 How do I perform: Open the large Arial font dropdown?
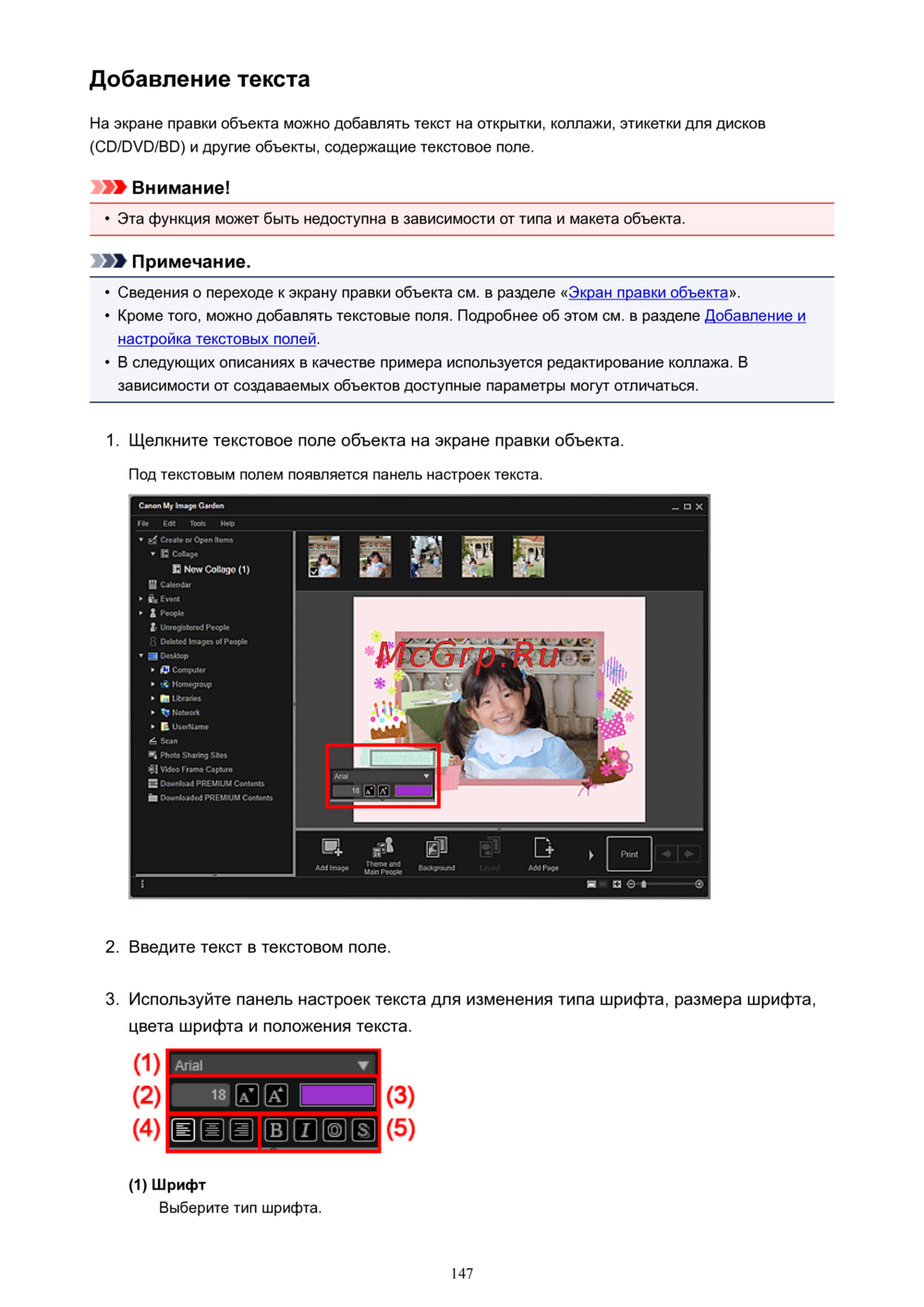tap(273, 1066)
